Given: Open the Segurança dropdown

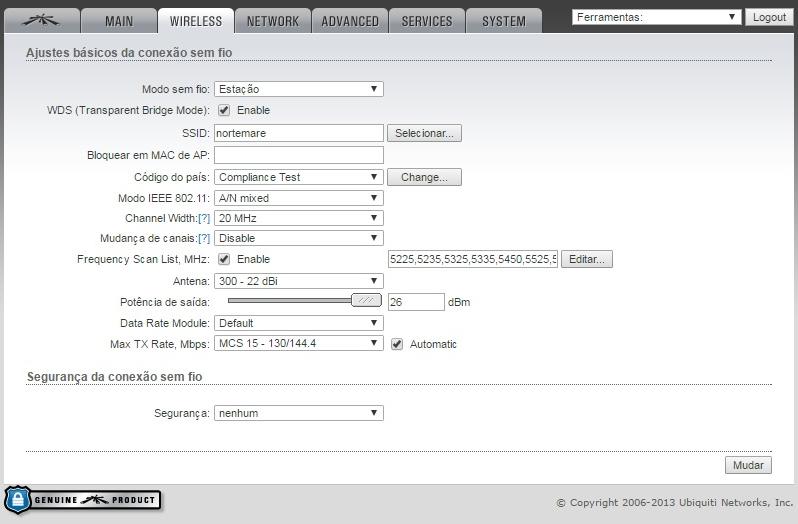Looking at the screenshot, I should (299, 413).
